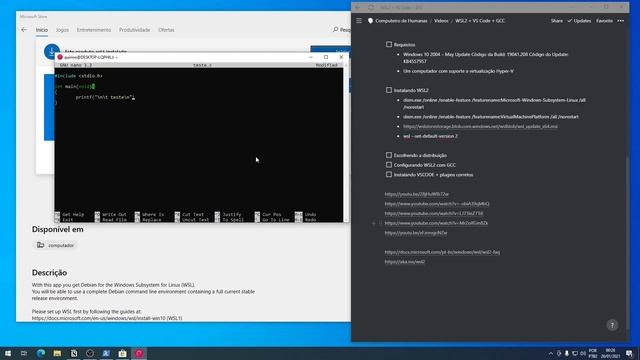The width and height of the screenshot is (640, 360).
Task: Click the Debian terminal title bar icon
Action: point(60,57)
